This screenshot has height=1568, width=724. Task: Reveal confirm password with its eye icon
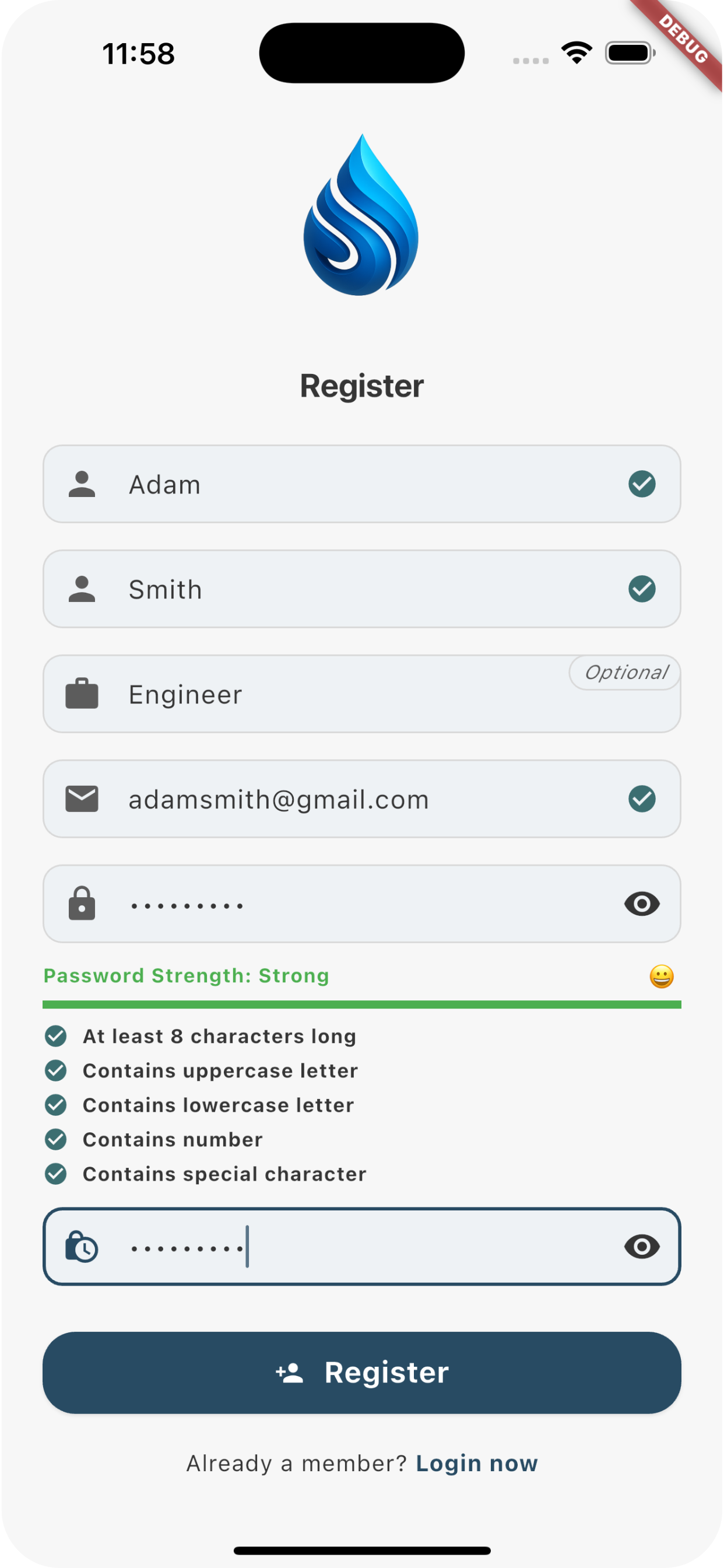[x=642, y=1247]
